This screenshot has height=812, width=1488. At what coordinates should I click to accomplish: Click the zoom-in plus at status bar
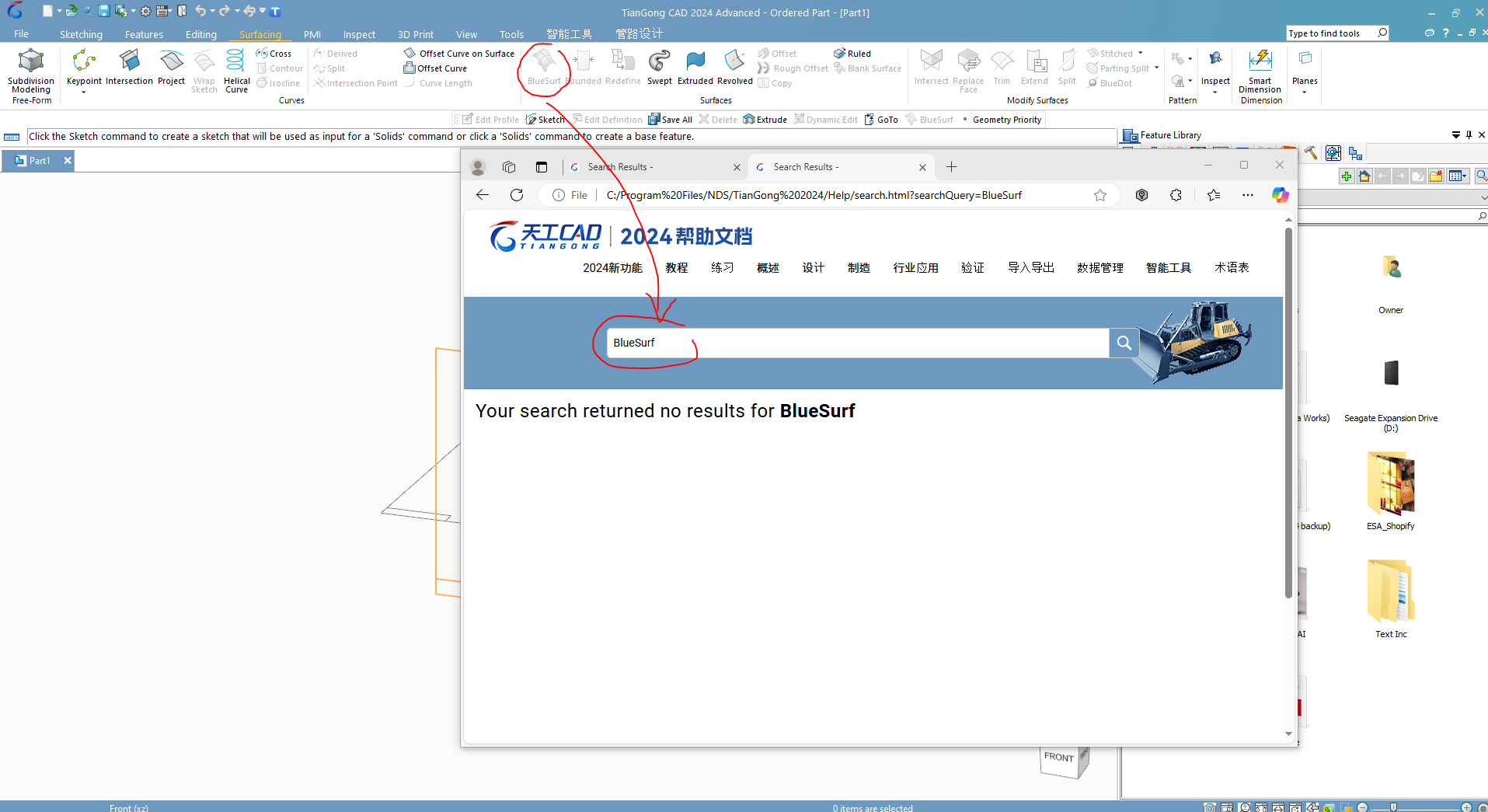(x=1466, y=807)
